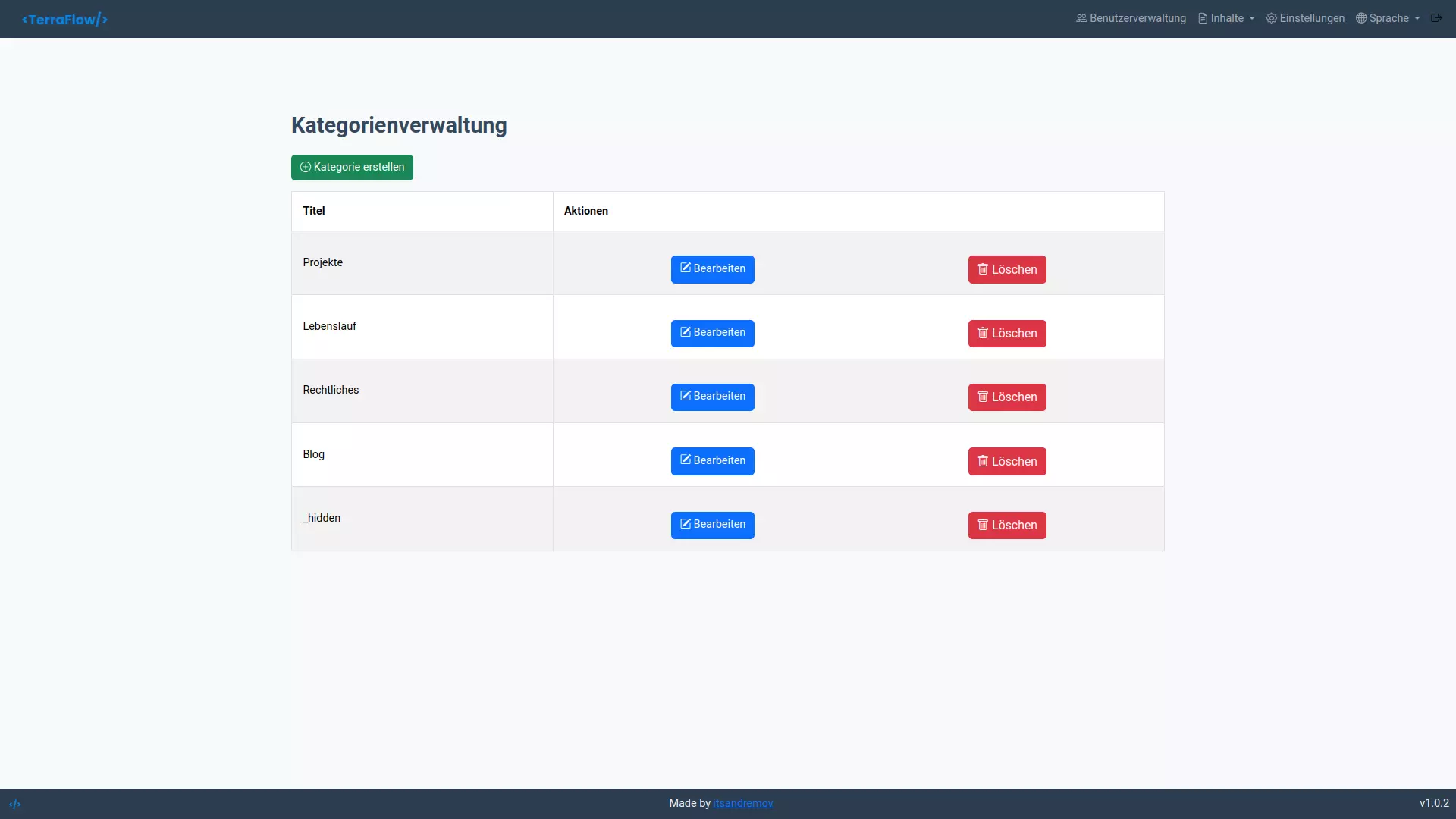Image resolution: width=1456 pixels, height=819 pixels.
Task: Click the Lebenslauf title cell
Action: [422, 327]
